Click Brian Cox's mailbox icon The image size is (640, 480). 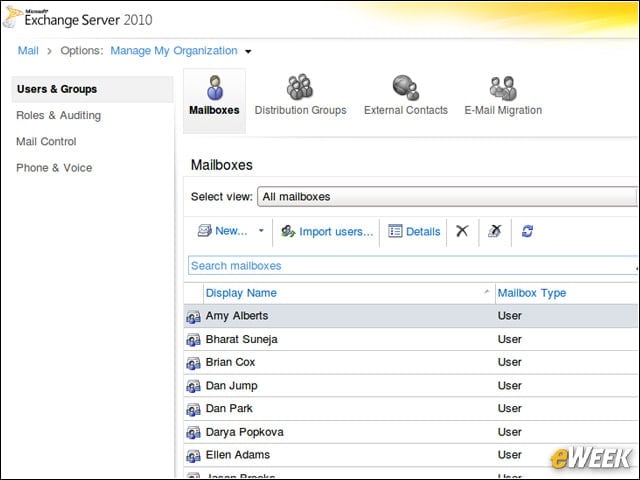coord(193,363)
